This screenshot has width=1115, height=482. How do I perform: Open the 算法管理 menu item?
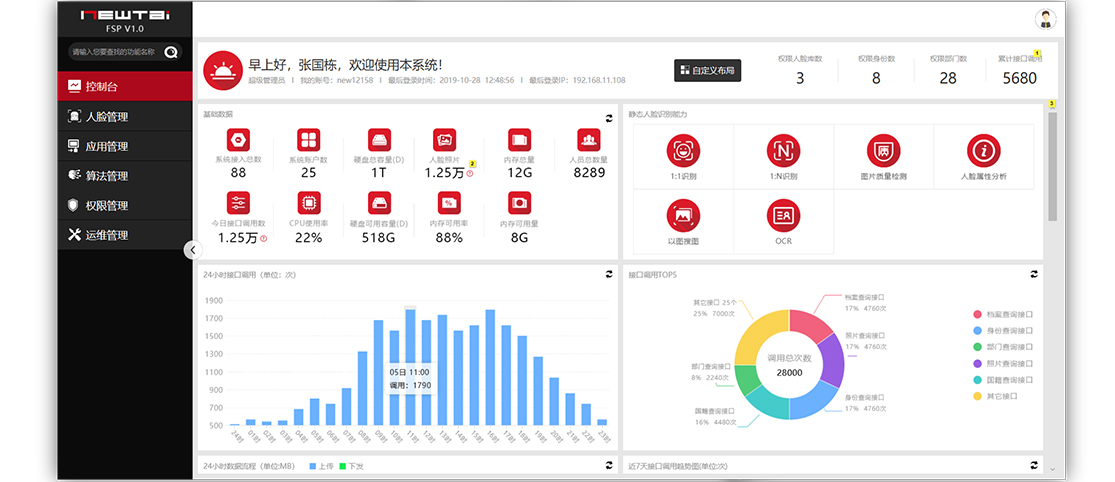106,176
